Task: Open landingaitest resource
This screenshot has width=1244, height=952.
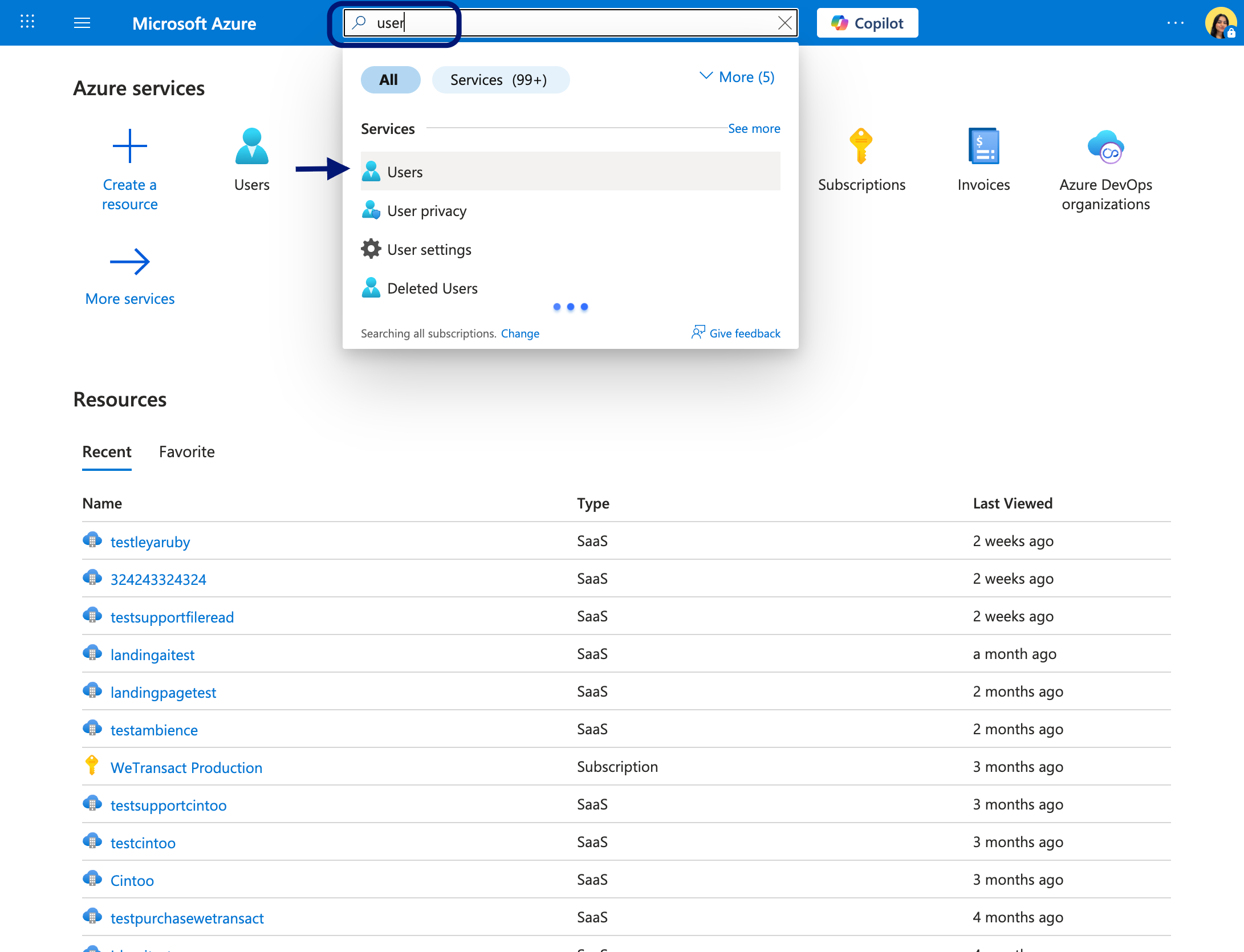Action: [x=152, y=654]
